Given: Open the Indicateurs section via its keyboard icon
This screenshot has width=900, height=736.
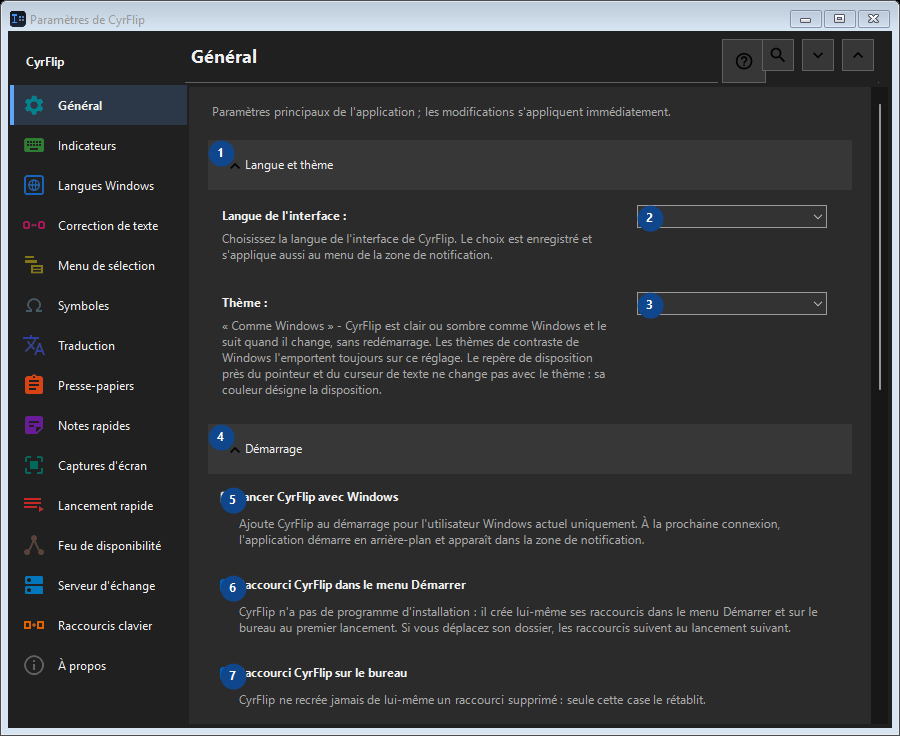Looking at the screenshot, I should 34,146.
